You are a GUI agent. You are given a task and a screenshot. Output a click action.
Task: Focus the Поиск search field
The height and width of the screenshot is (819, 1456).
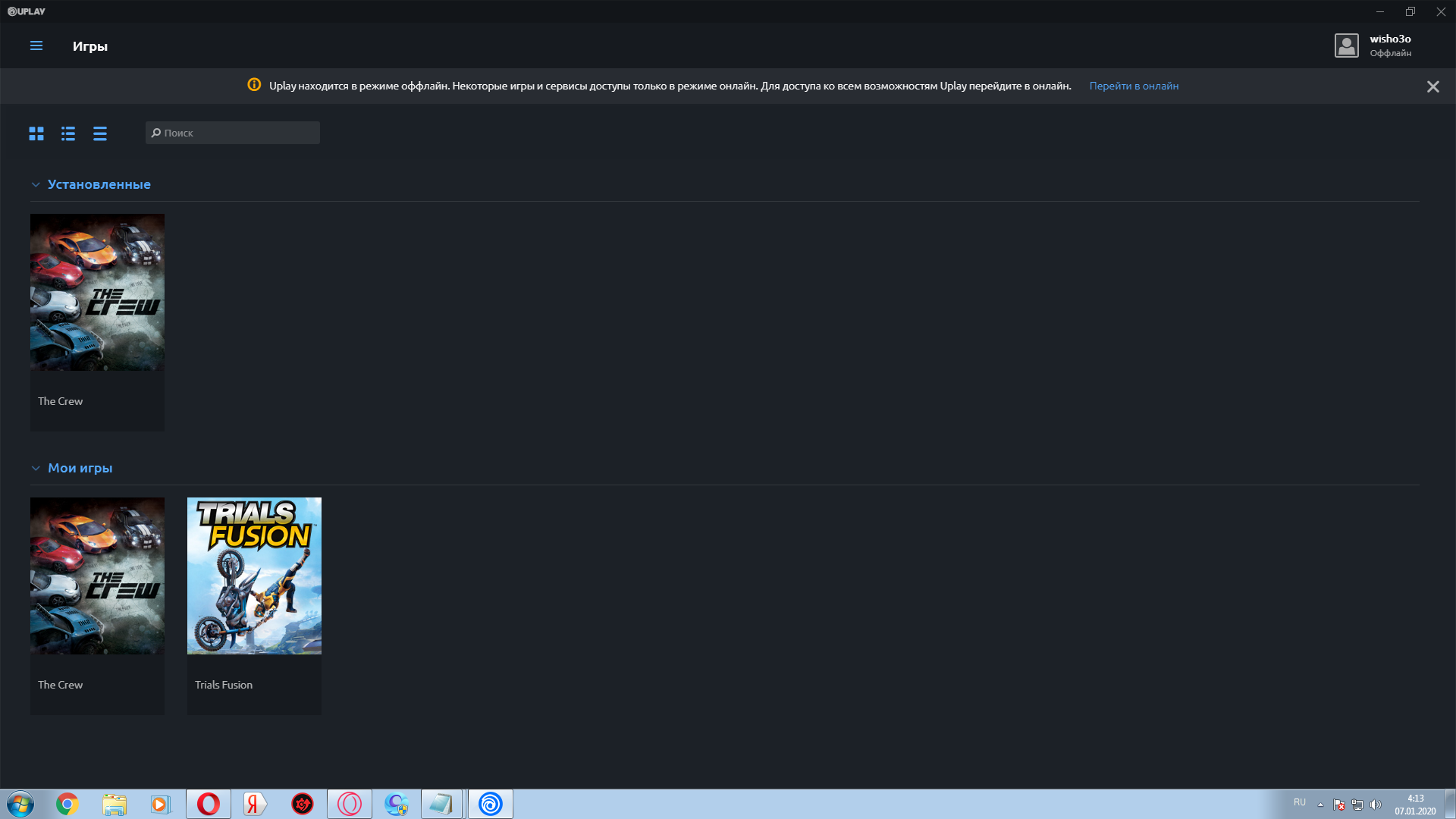point(232,133)
